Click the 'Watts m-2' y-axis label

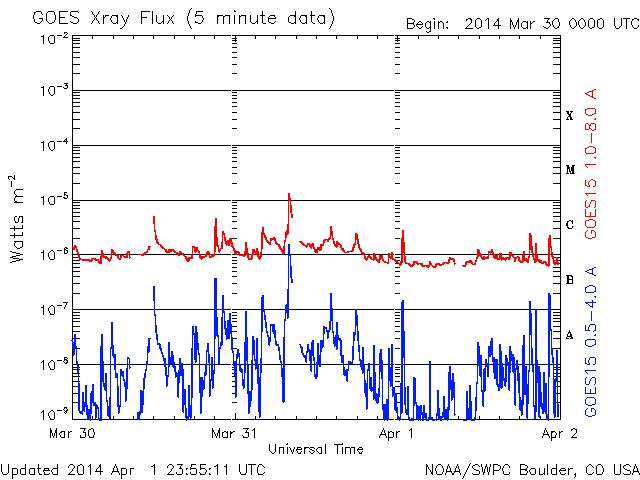click(x=18, y=218)
